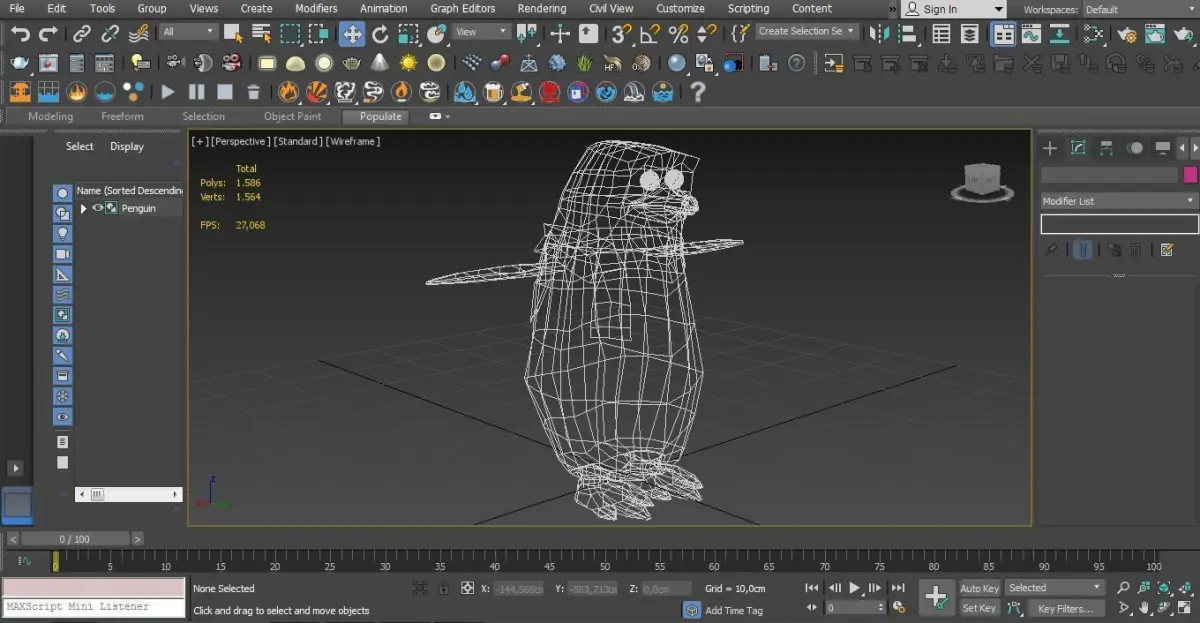The height and width of the screenshot is (623, 1200).
Task: Open the ribbon options dropdown next to Populate
Action: click(440, 117)
